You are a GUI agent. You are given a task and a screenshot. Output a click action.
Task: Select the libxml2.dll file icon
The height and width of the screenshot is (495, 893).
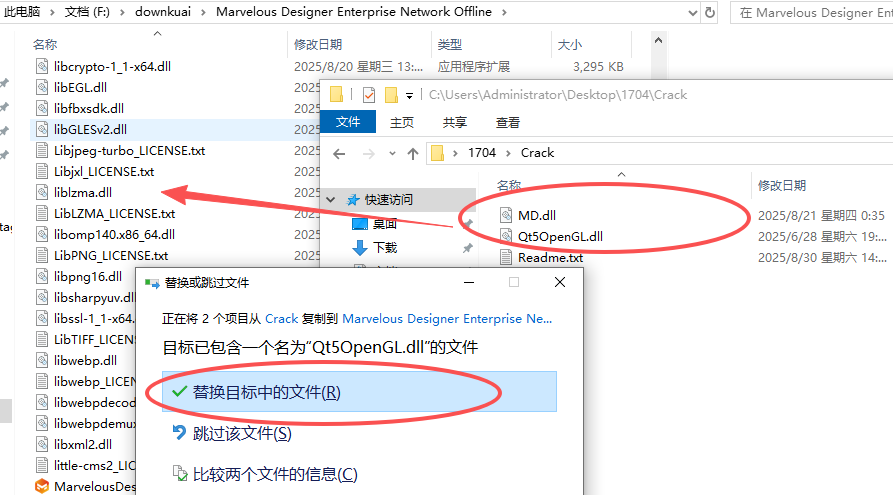pos(42,444)
